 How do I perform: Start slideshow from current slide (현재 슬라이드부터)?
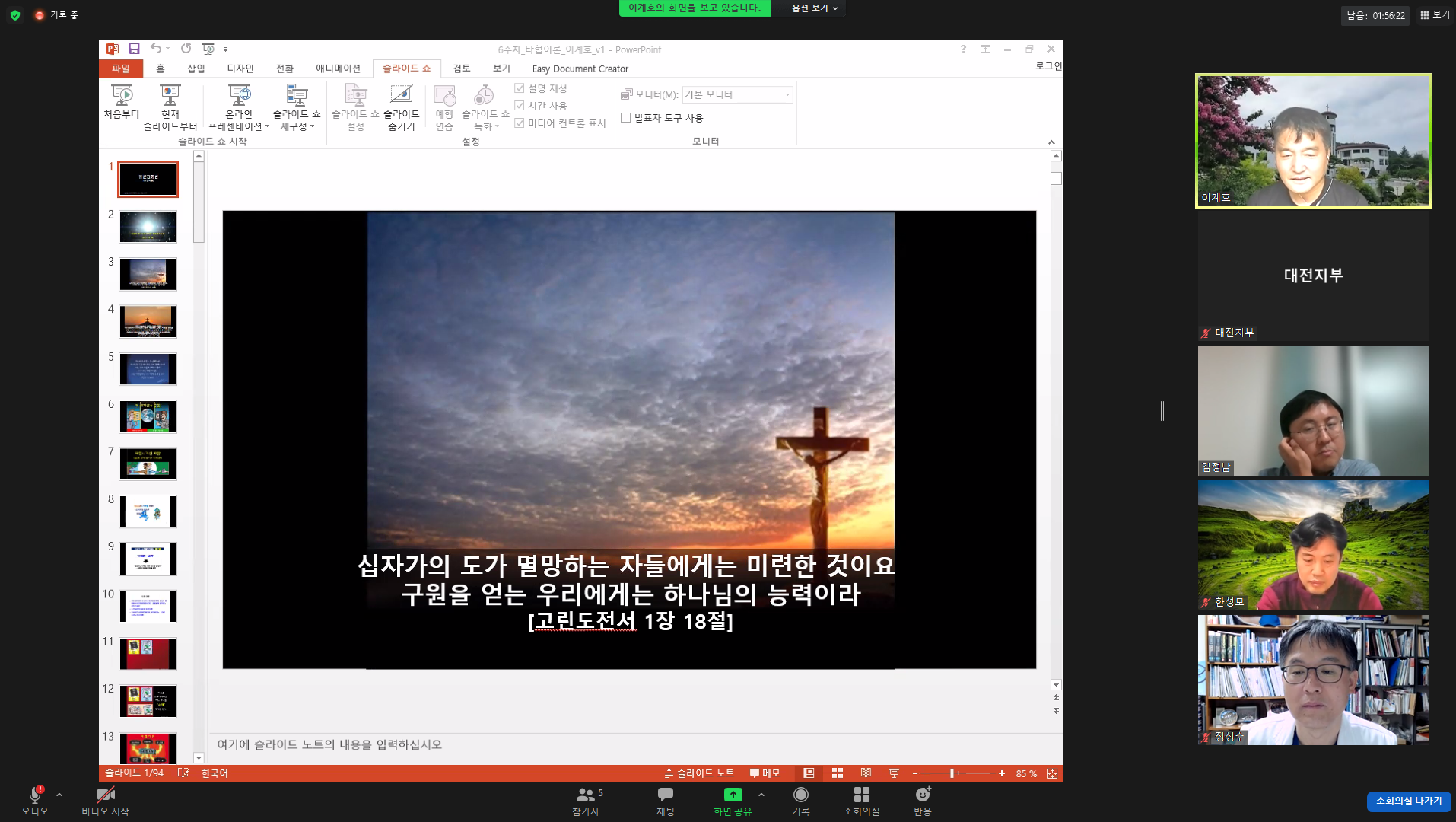click(170, 107)
